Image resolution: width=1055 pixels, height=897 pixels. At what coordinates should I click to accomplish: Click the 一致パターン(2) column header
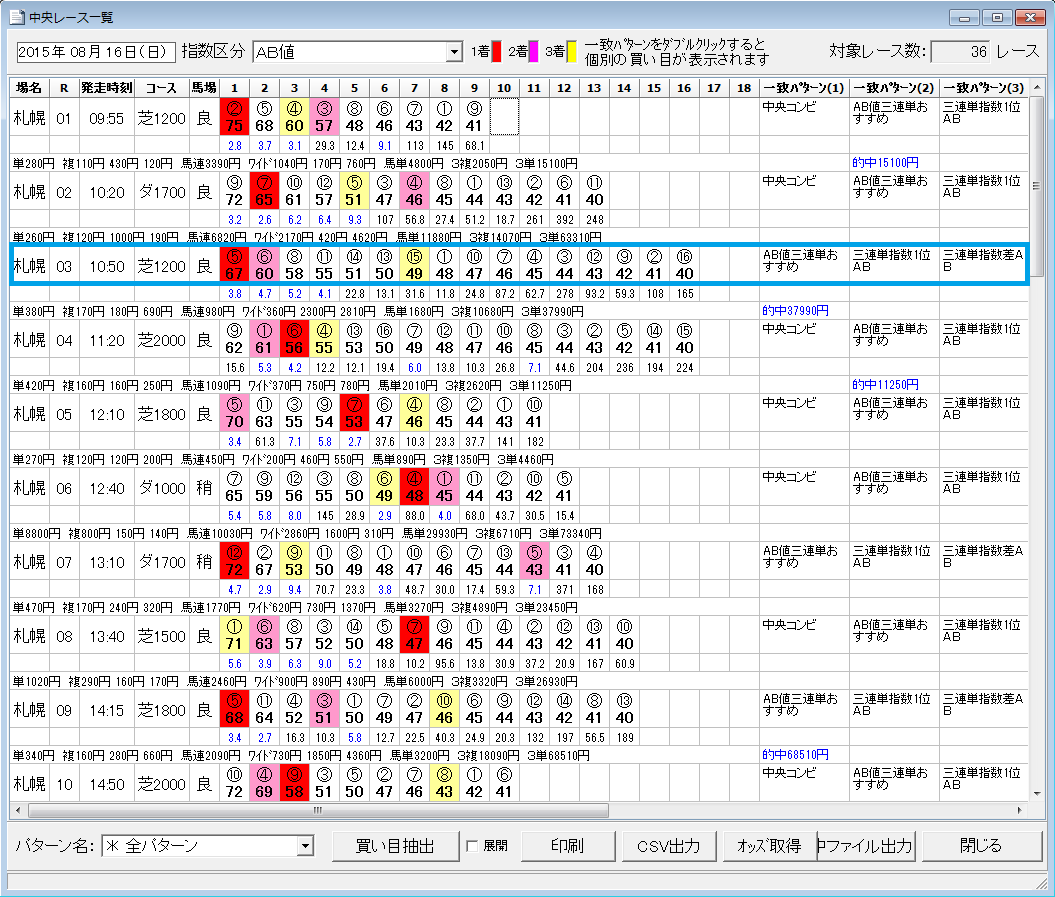[894, 87]
